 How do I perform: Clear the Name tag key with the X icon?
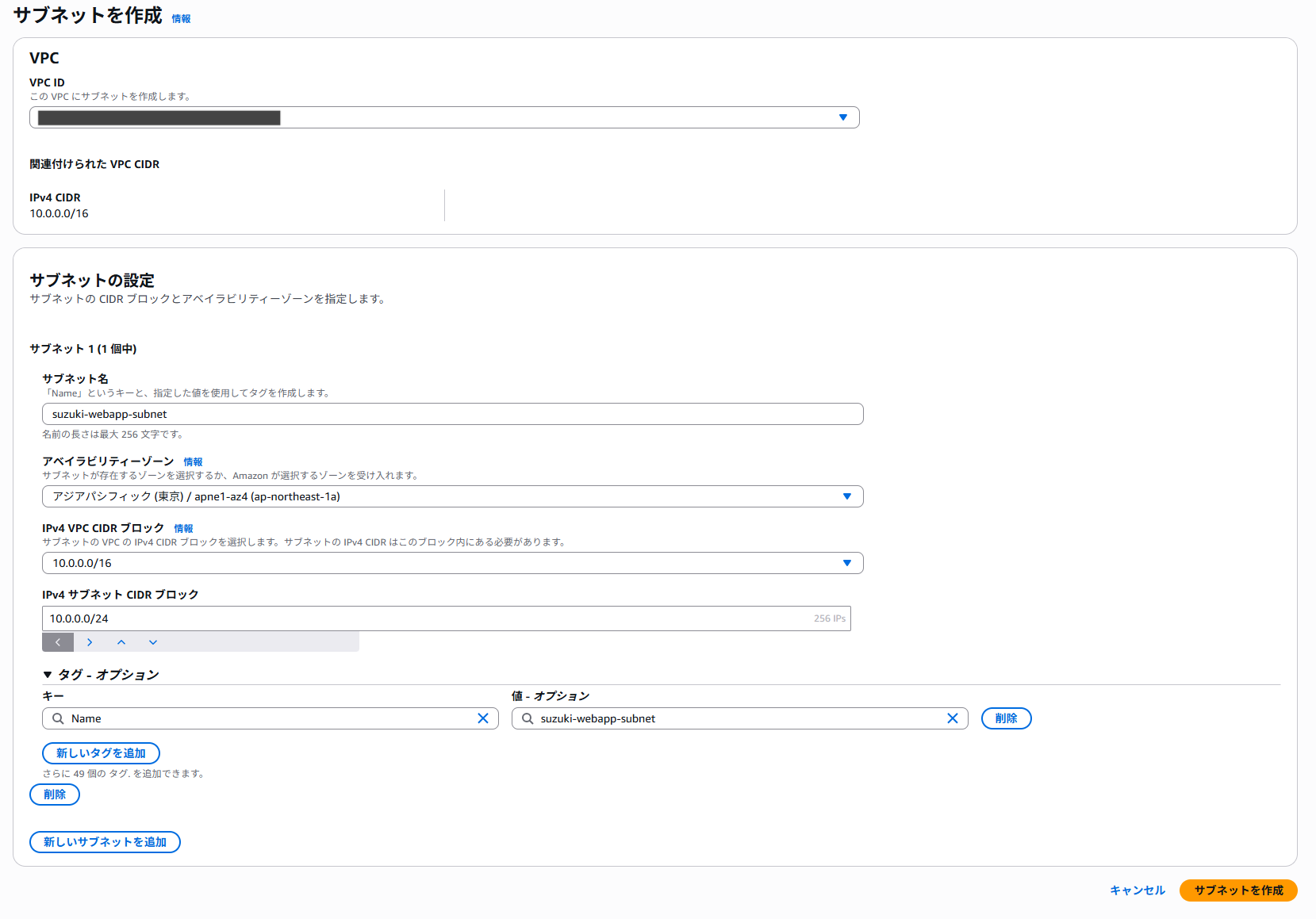click(x=483, y=718)
